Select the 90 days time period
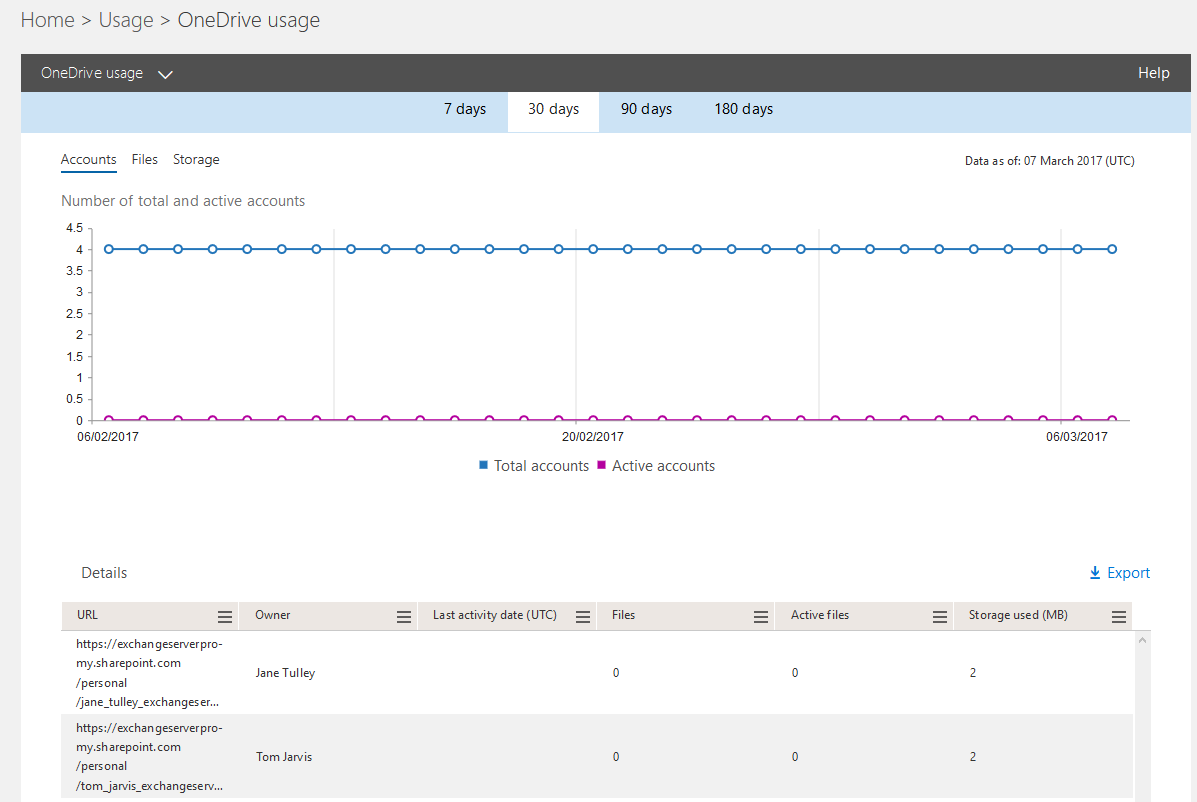The image size is (1197, 802). point(646,108)
